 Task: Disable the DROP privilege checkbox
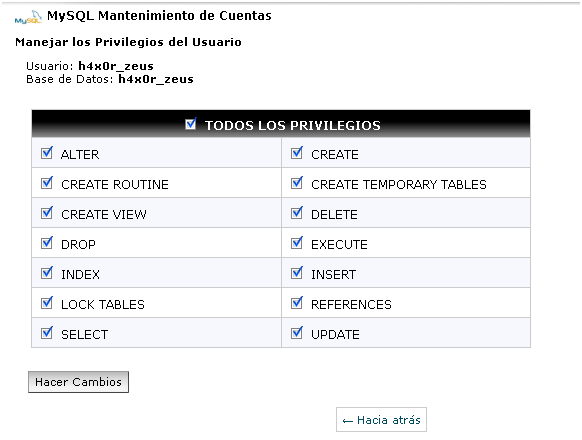coord(47,243)
